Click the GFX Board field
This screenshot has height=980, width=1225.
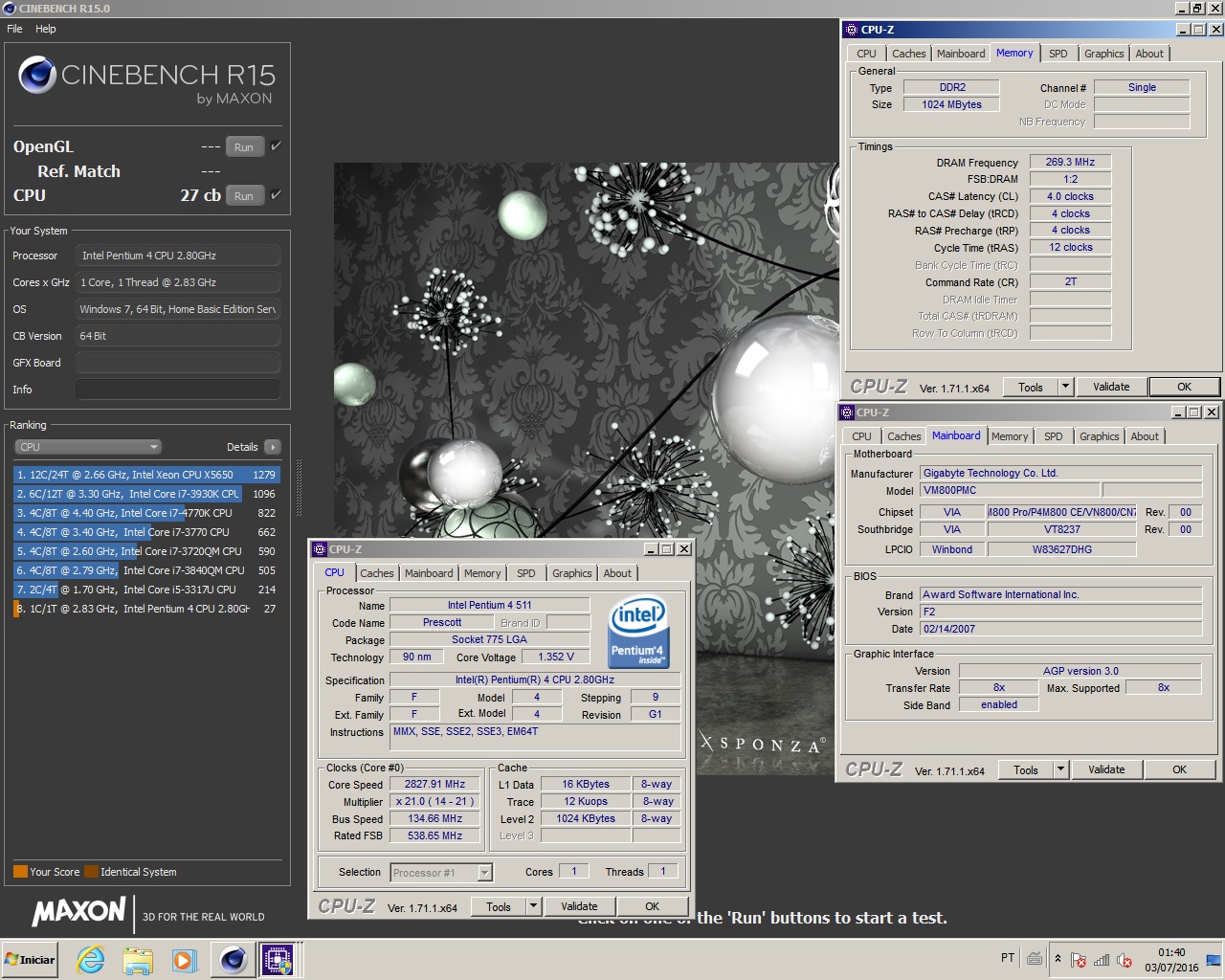[x=178, y=363]
